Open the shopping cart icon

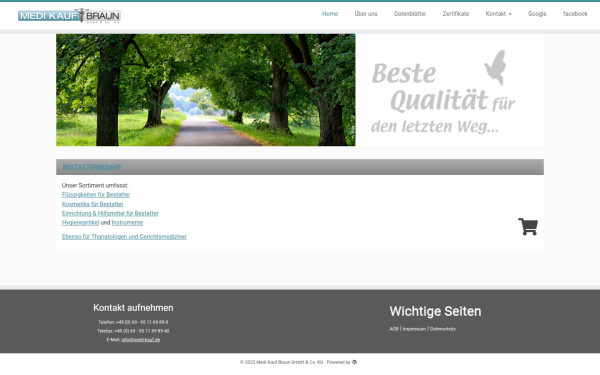coord(528,227)
